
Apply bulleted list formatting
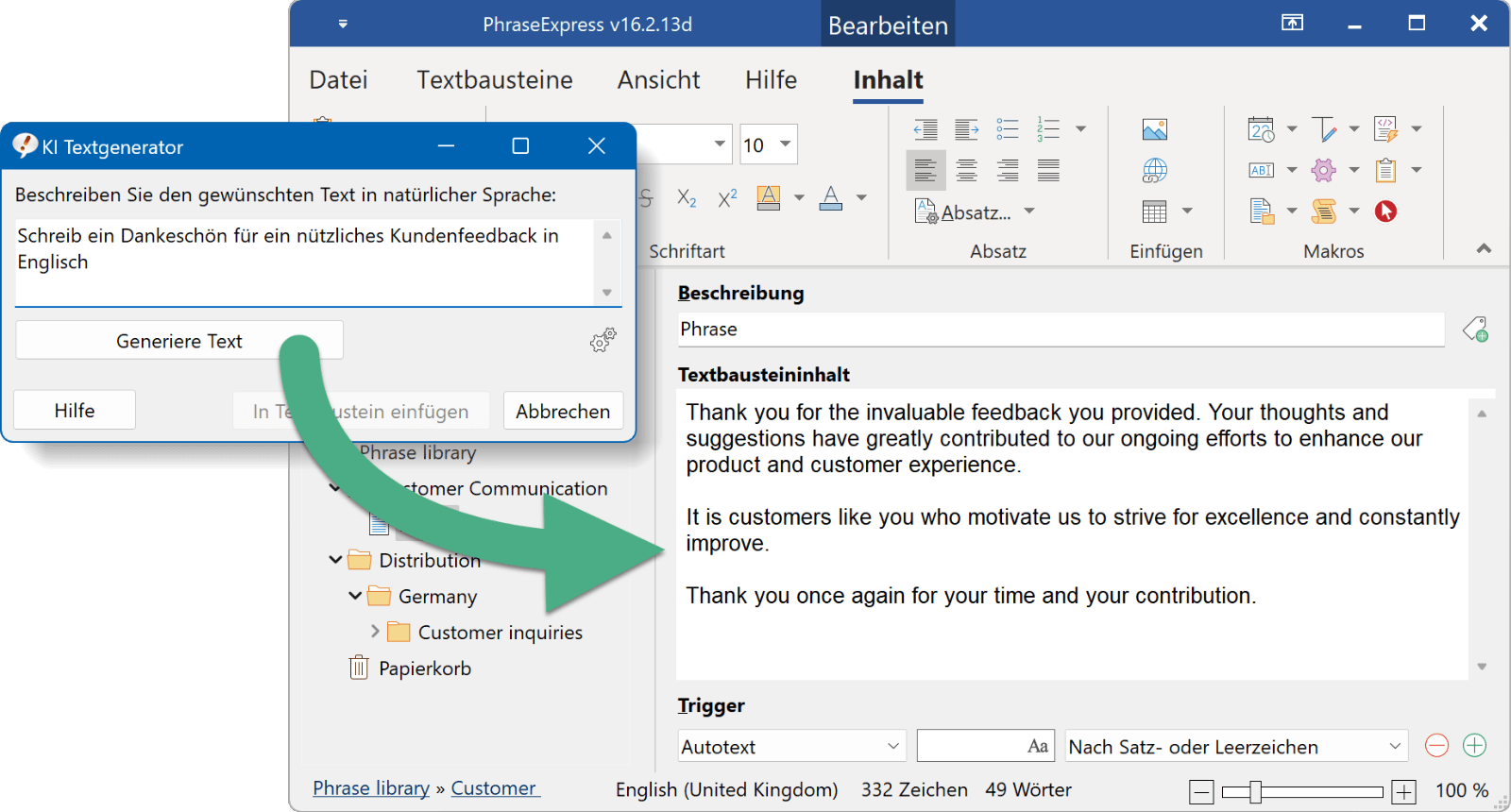click(x=1008, y=129)
